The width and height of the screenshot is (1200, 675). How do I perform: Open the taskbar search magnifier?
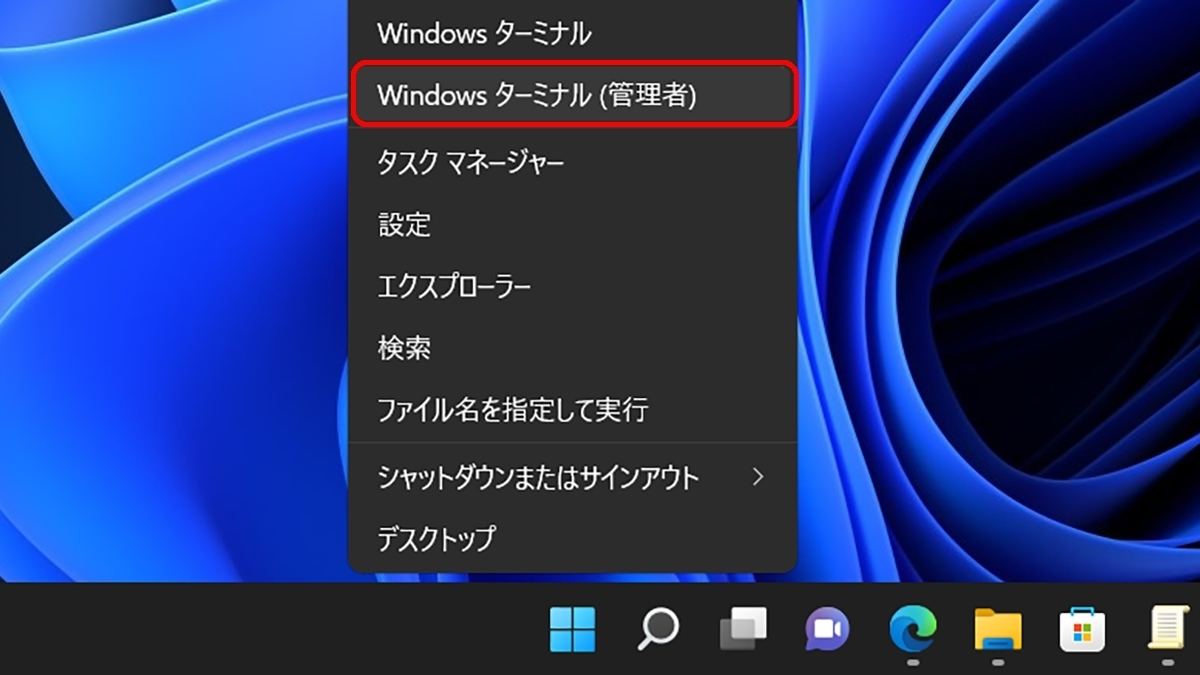pyautogui.click(x=658, y=628)
